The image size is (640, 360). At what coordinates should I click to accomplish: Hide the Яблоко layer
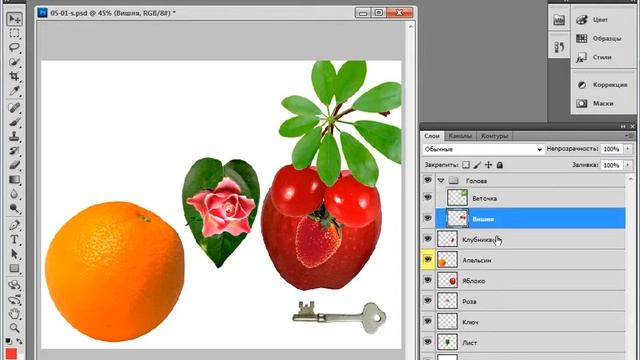pyautogui.click(x=427, y=280)
